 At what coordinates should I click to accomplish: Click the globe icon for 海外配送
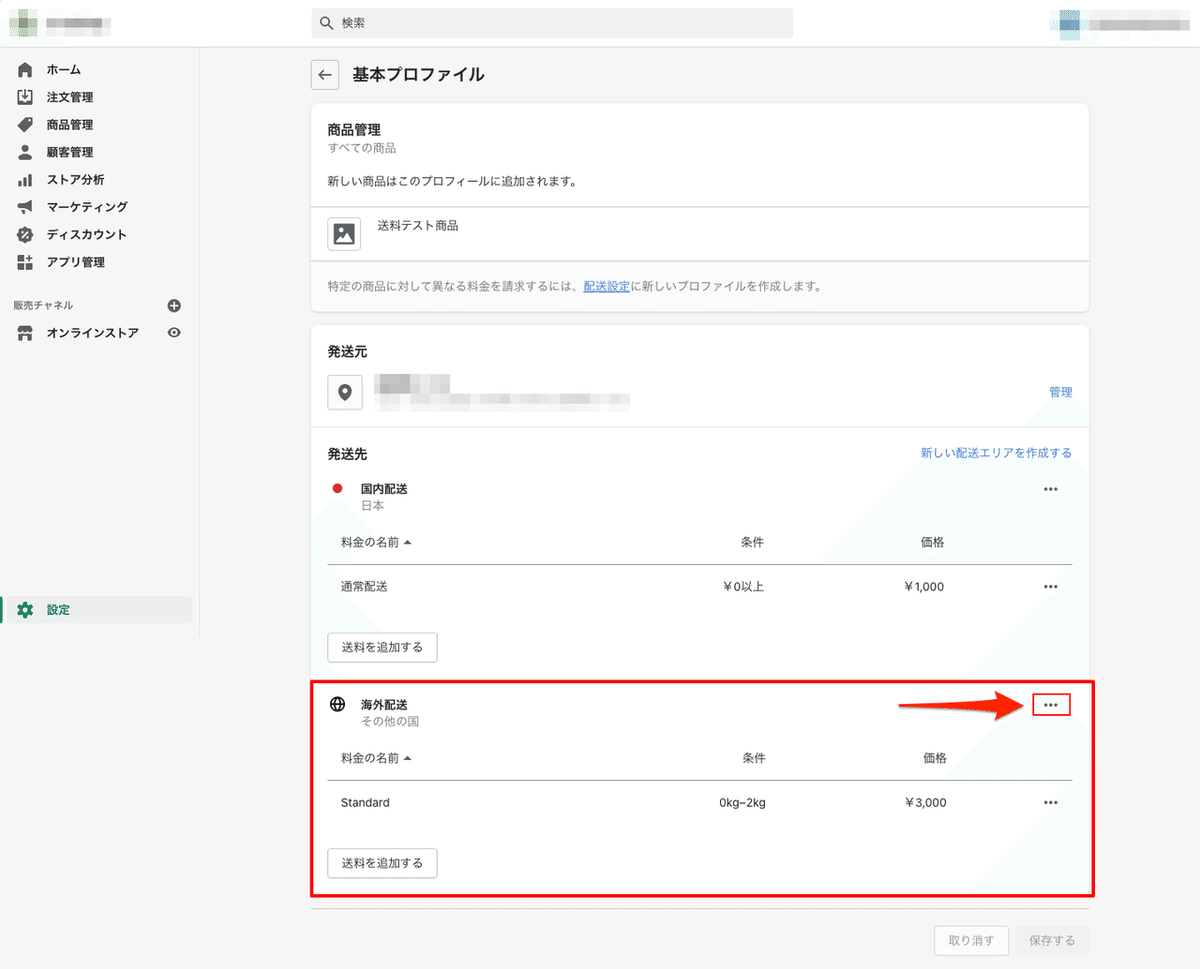click(338, 704)
